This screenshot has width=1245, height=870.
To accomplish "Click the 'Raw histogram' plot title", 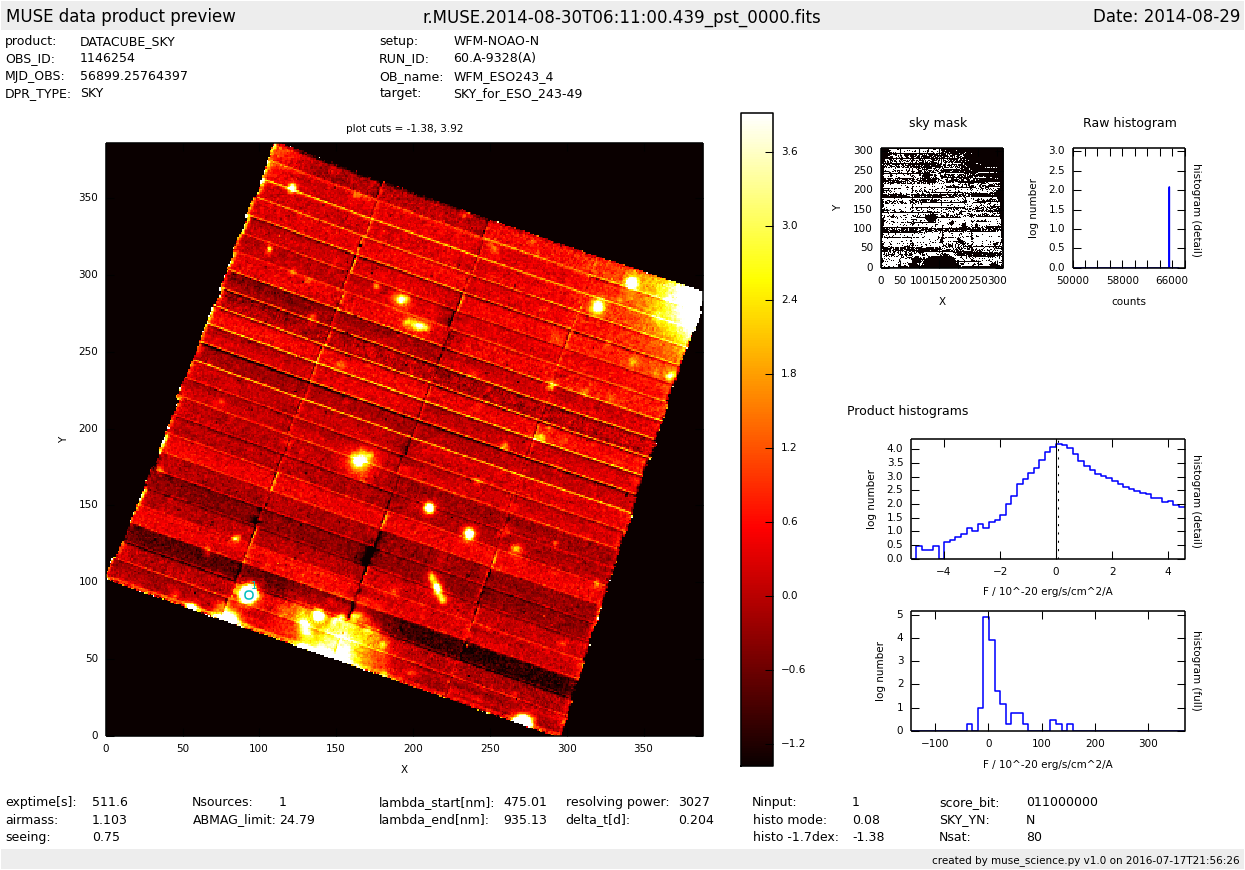I will [1130, 123].
